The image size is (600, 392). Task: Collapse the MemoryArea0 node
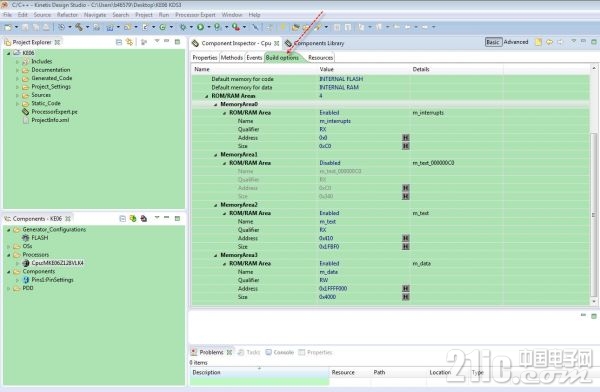pos(215,105)
